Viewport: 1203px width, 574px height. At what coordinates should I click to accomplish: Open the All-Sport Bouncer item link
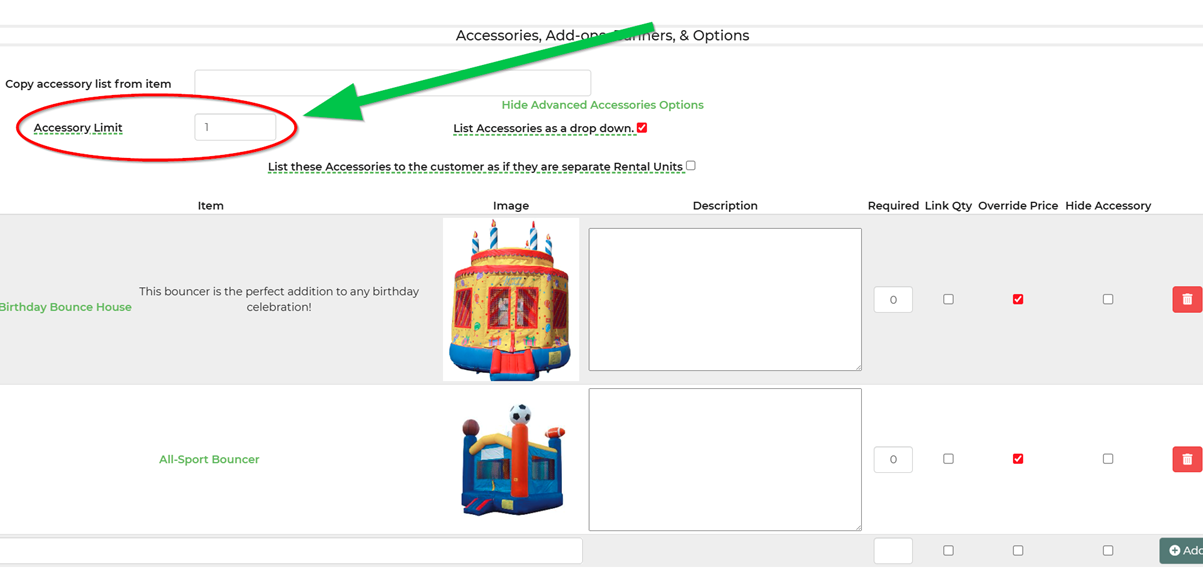click(x=209, y=460)
